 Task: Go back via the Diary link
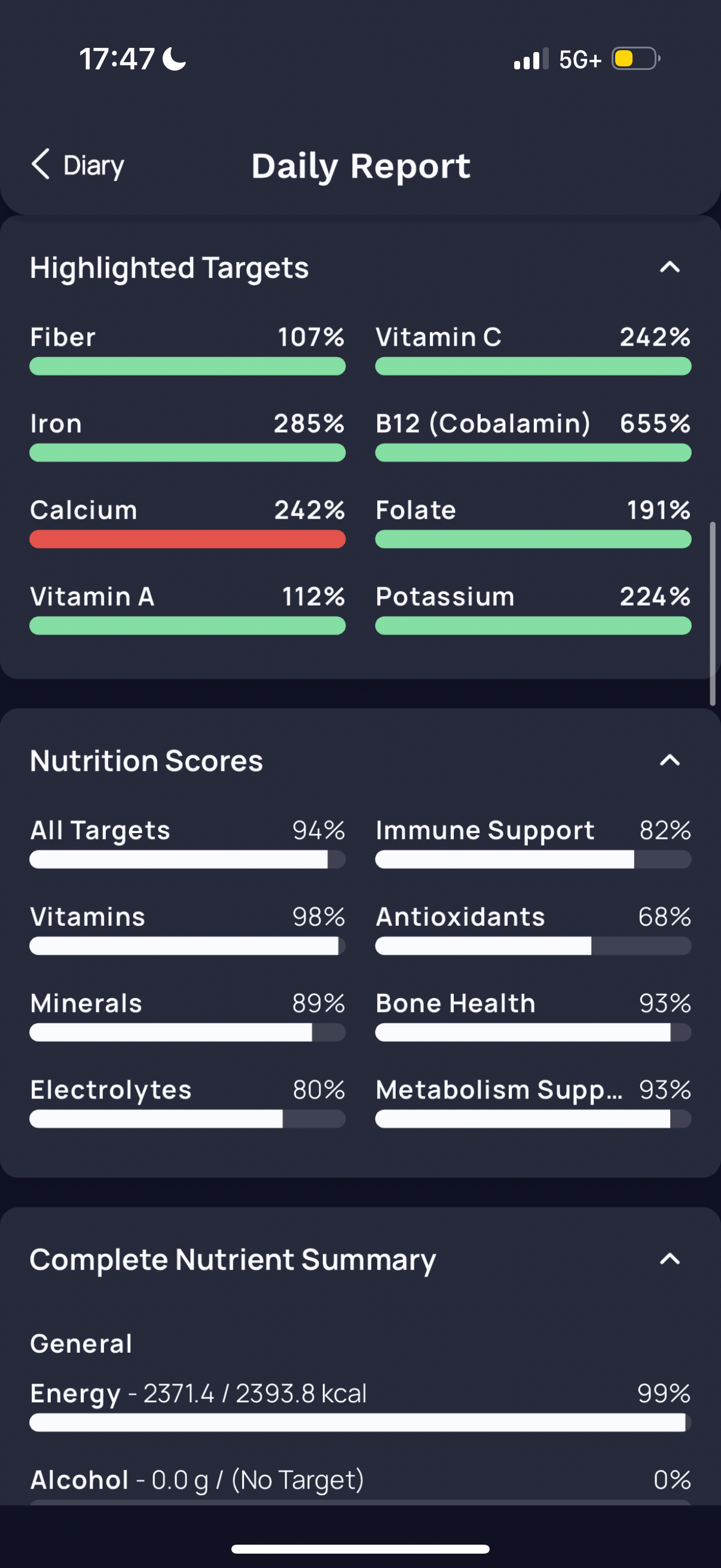[x=94, y=166]
